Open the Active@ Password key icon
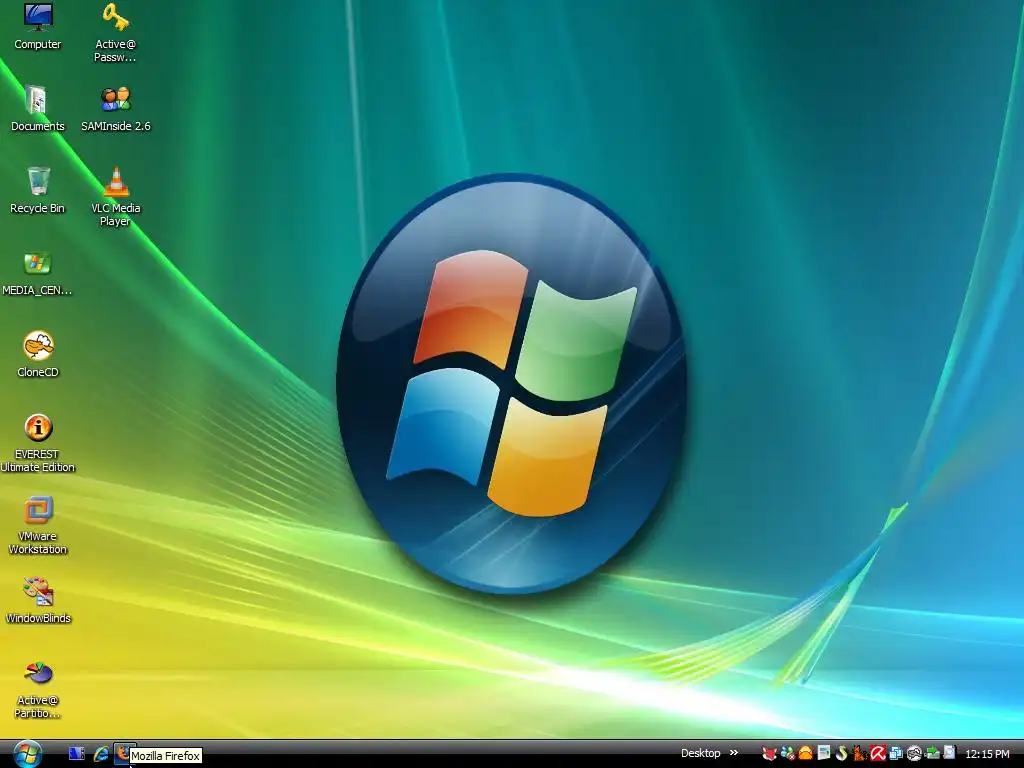Viewport: 1024px width, 768px height. (115, 33)
